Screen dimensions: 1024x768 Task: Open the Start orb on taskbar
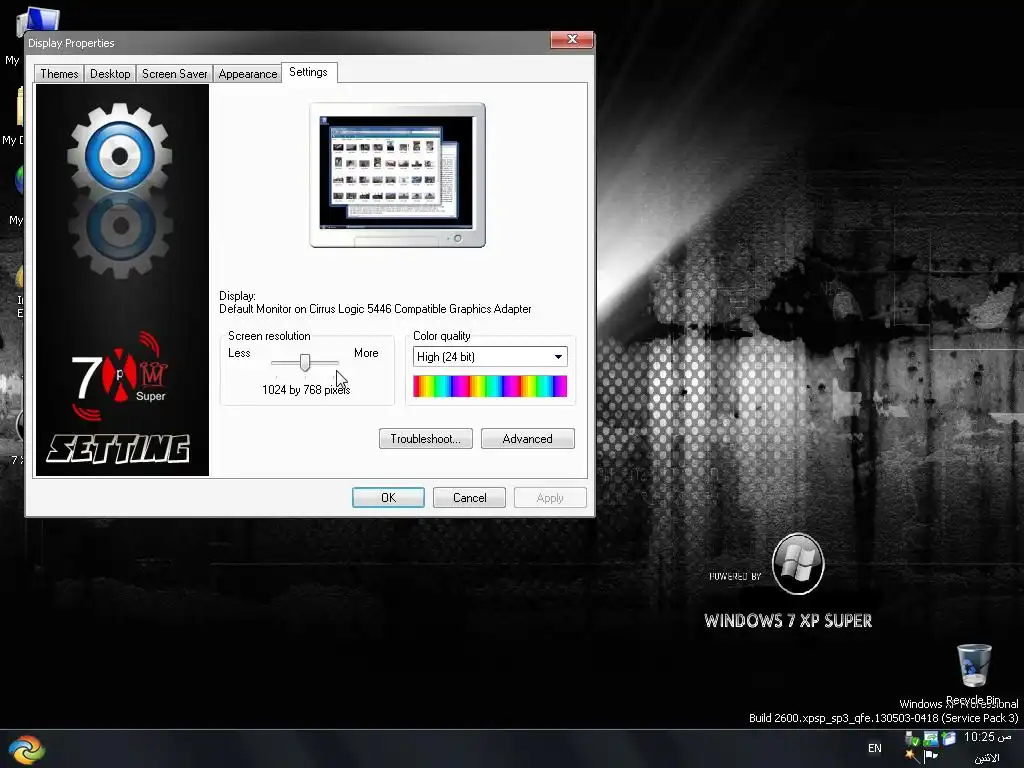27,749
